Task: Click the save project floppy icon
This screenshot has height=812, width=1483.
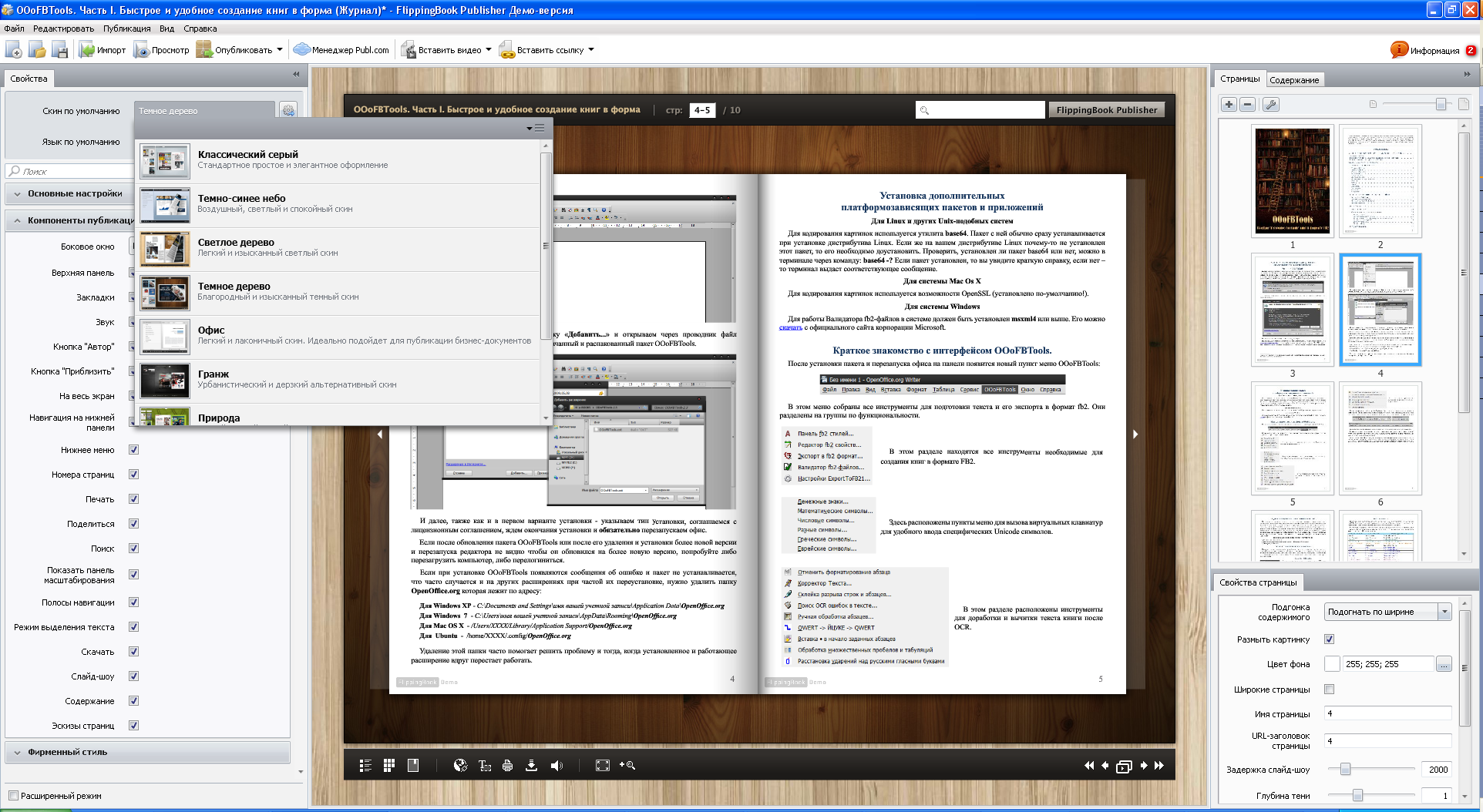Action: pyautogui.click(x=60, y=50)
